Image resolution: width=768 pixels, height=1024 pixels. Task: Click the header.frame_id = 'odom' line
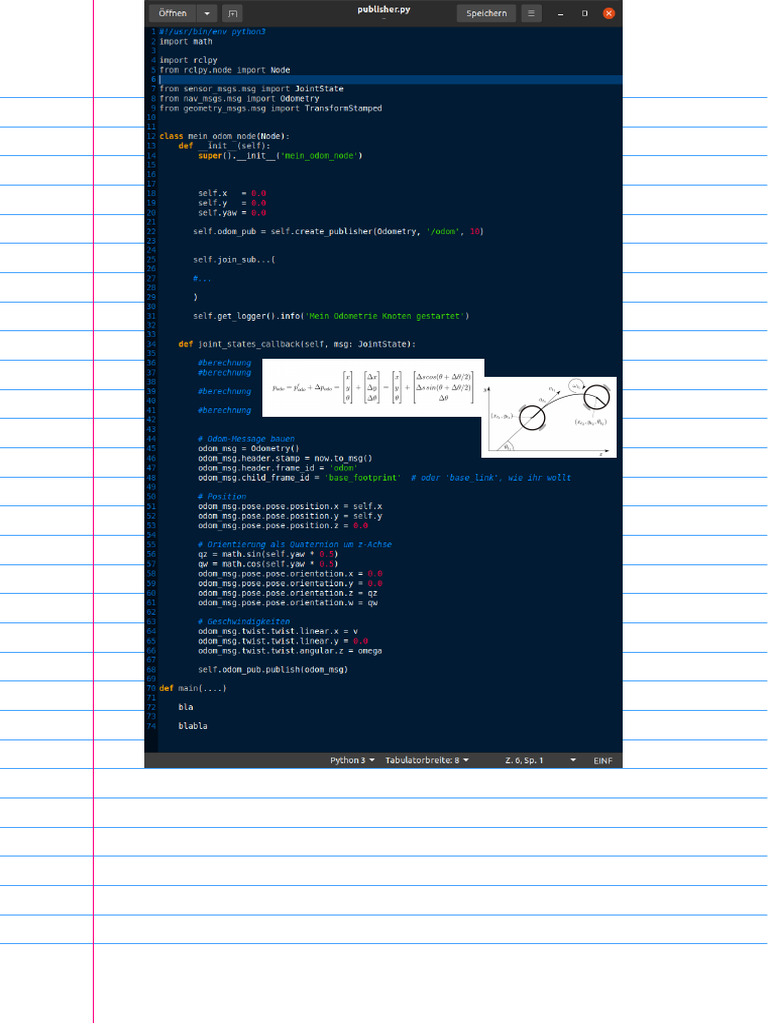(278, 468)
